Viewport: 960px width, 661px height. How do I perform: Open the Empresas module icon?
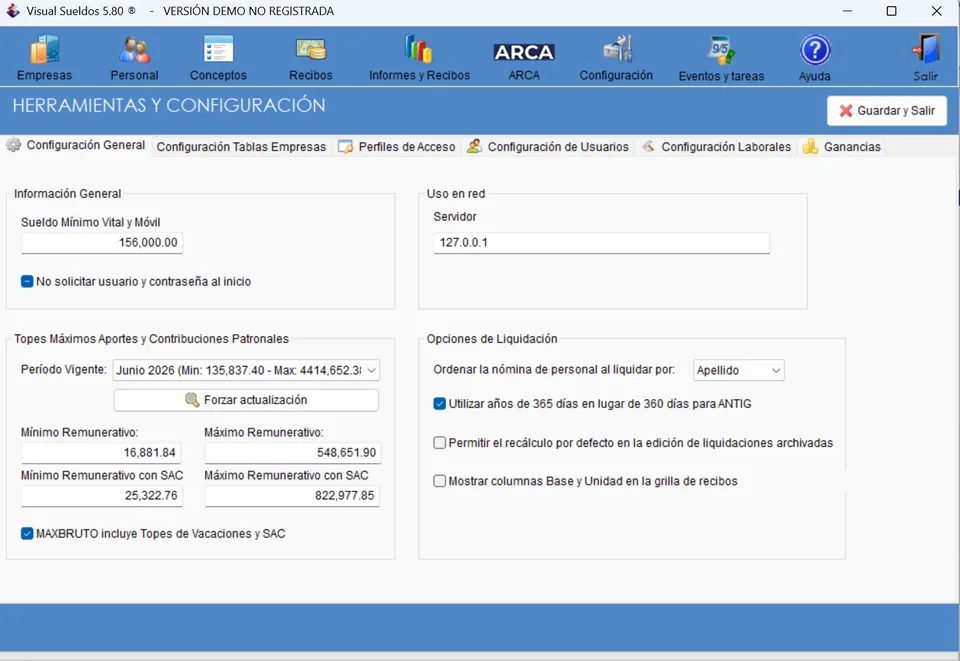(44, 50)
